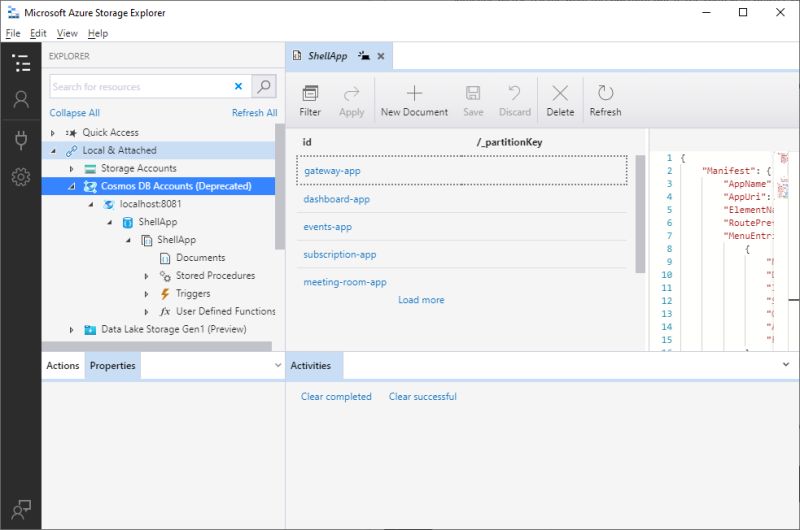Click the localhost:8081 emulator icon
This screenshot has height=530, width=800.
point(109,204)
